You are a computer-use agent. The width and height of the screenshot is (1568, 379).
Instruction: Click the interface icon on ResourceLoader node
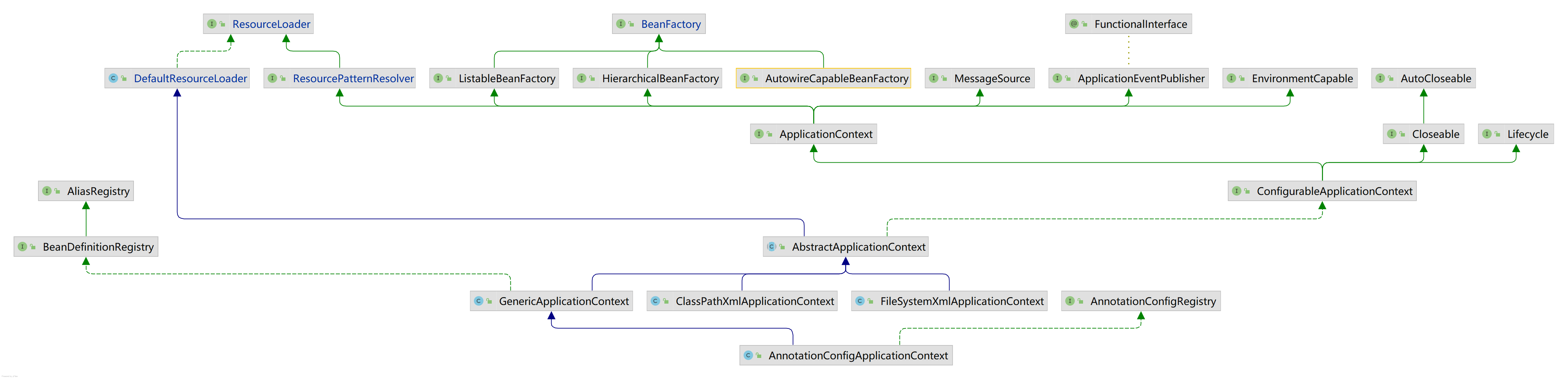point(212,24)
